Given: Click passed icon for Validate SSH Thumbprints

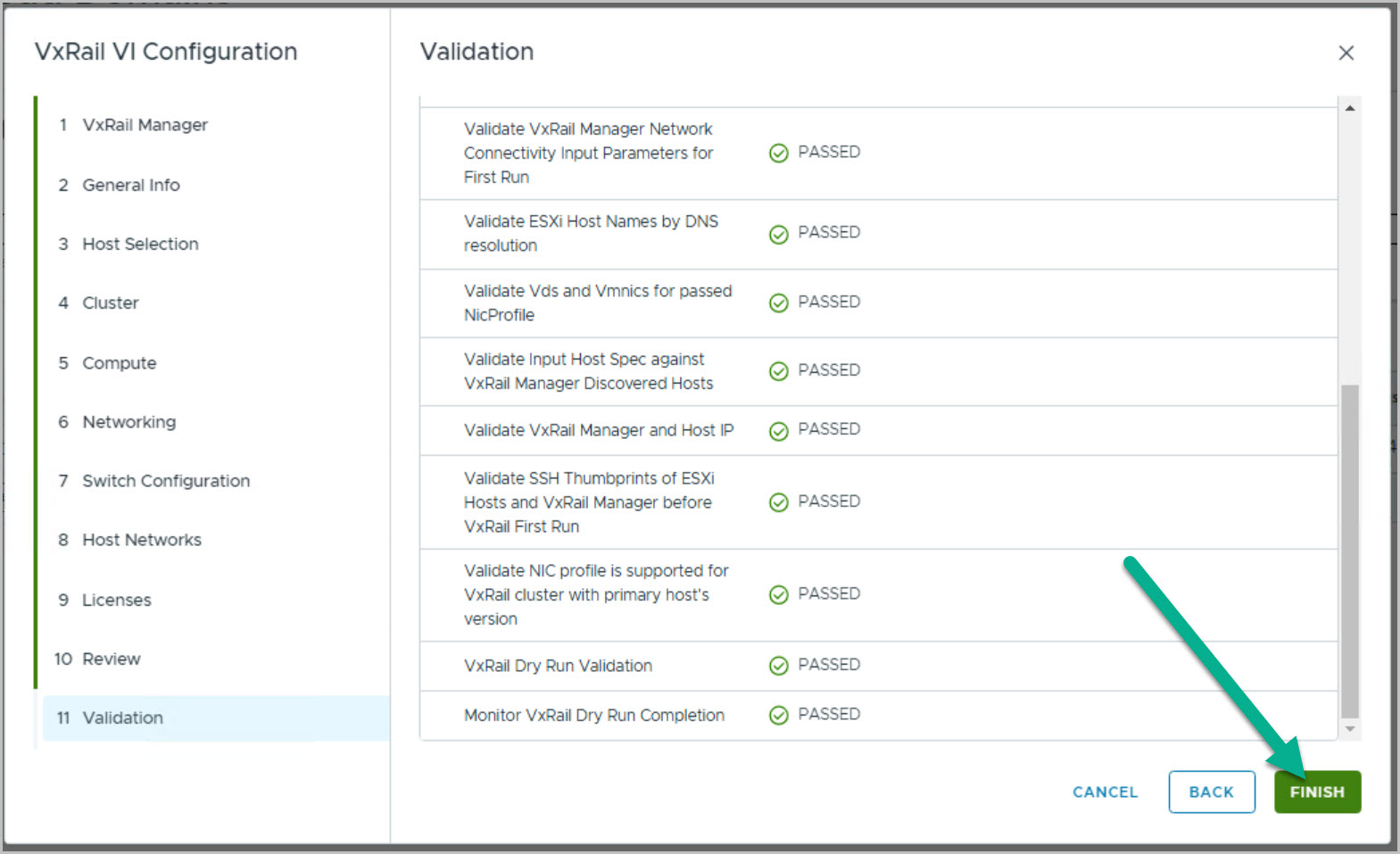Looking at the screenshot, I should [778, 502].
